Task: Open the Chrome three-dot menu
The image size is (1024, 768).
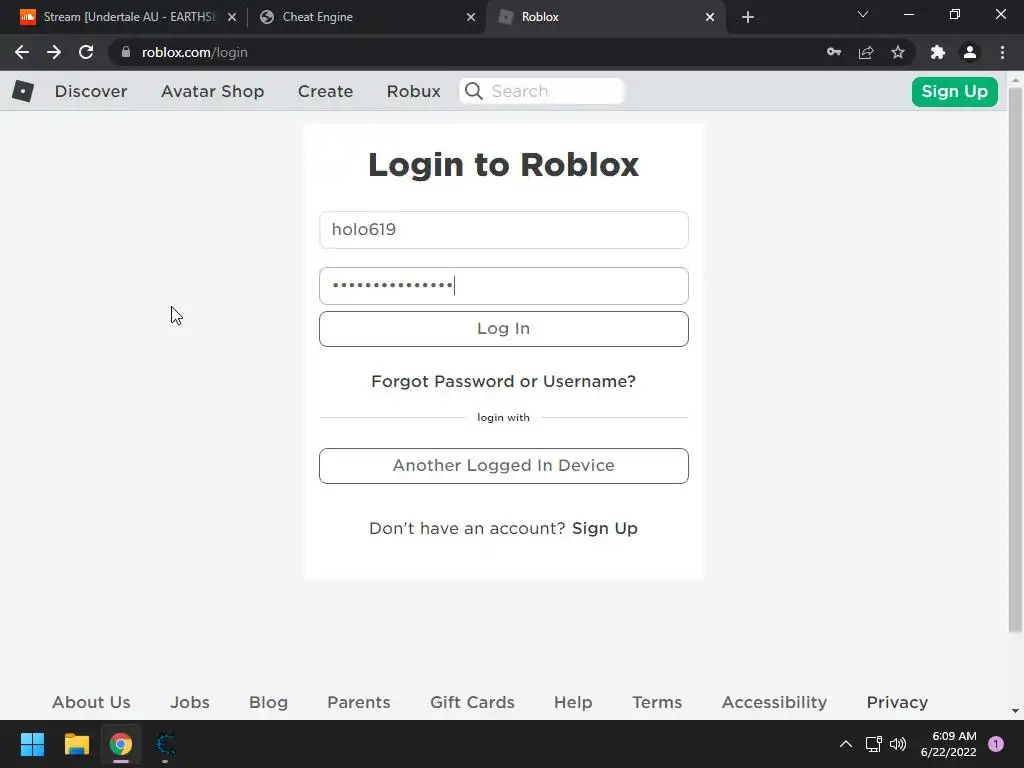Action: 1002,52
